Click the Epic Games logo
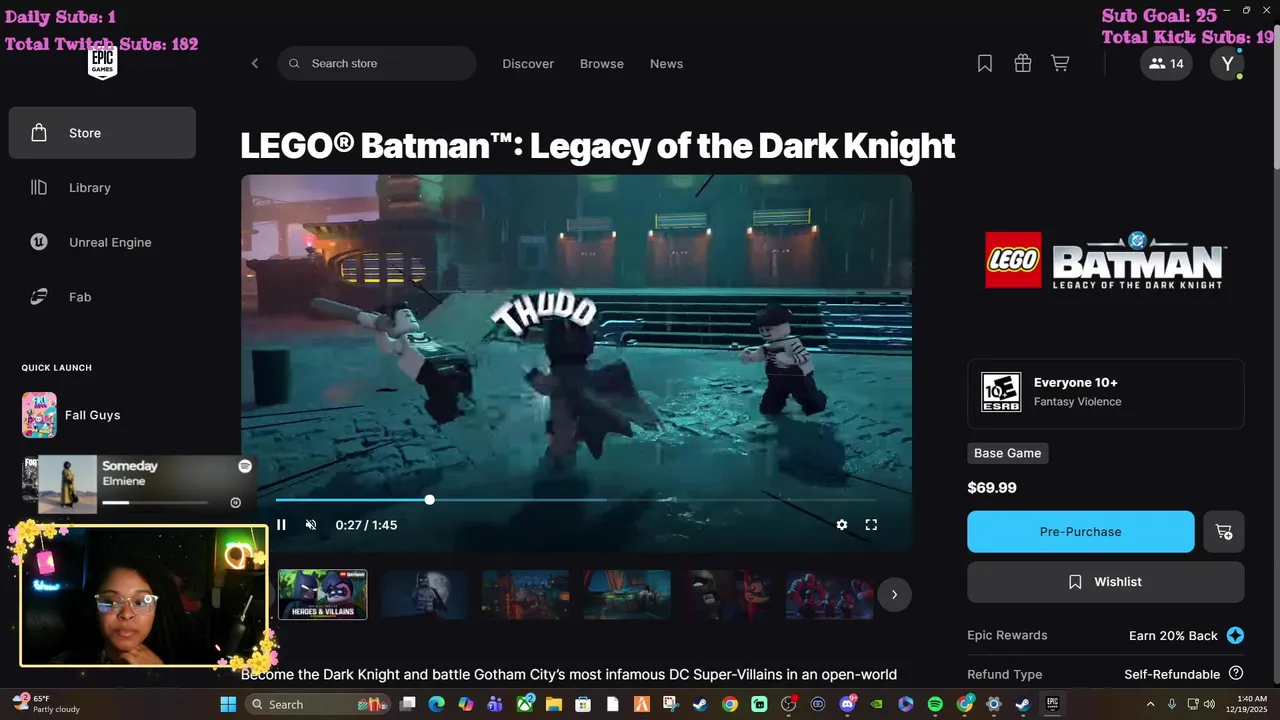 coord(102,63)
